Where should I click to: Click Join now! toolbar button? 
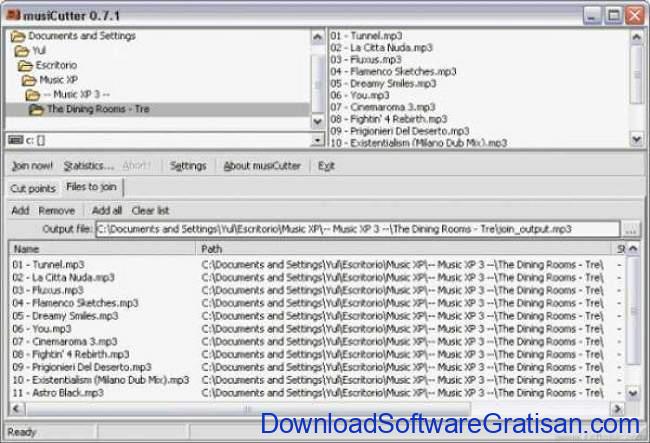[32, 166]
